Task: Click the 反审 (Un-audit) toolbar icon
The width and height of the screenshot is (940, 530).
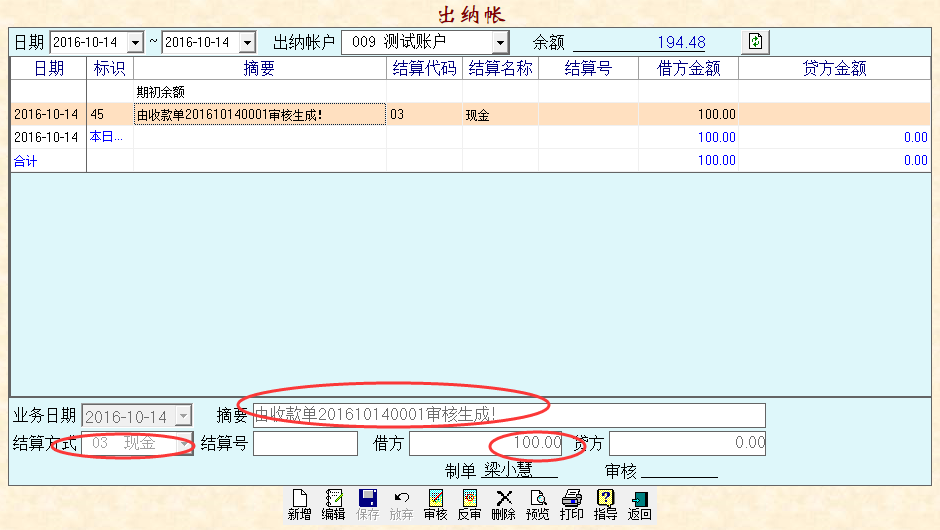Action: click(x=469, y=505)
